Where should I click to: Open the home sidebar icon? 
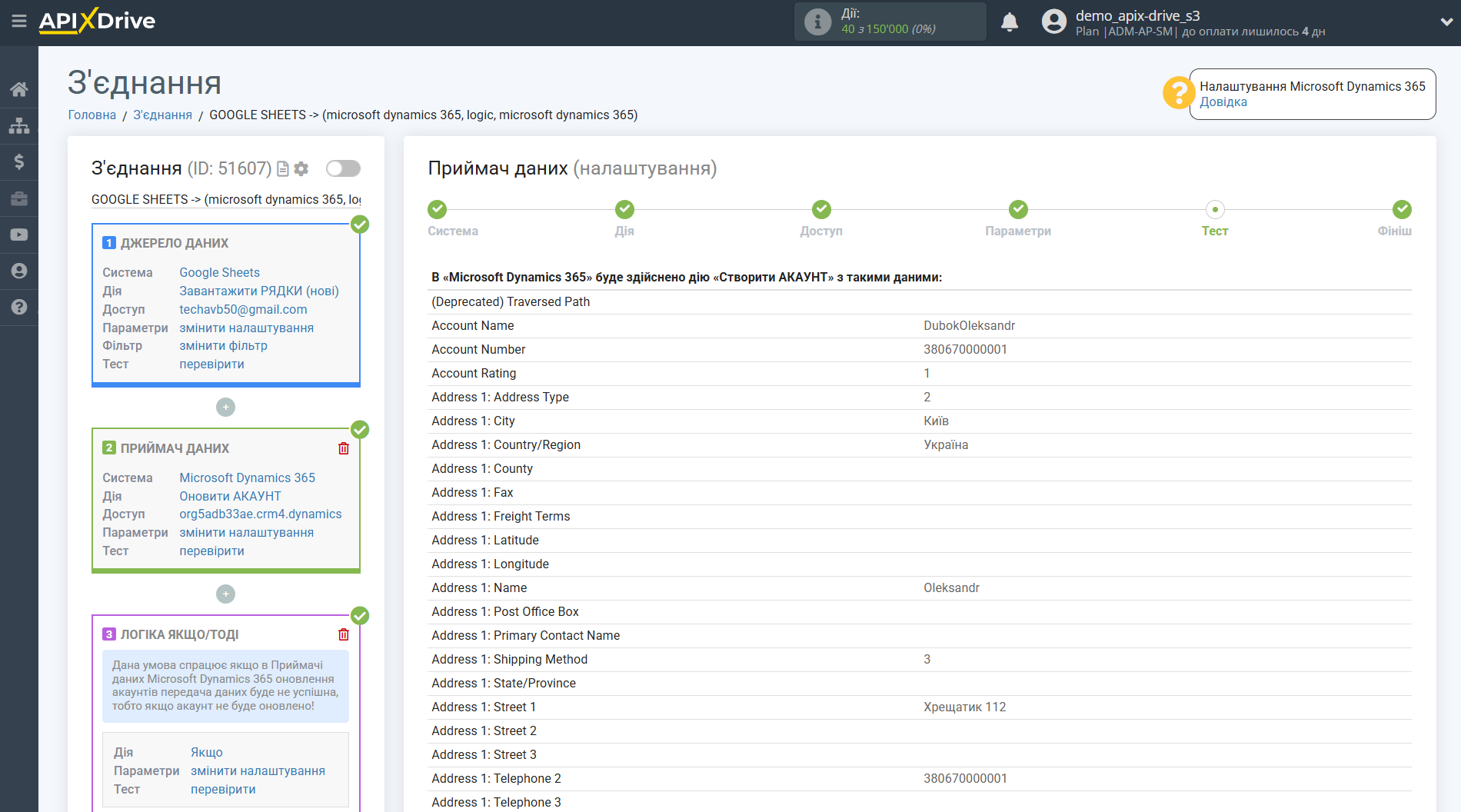point(19,89)
